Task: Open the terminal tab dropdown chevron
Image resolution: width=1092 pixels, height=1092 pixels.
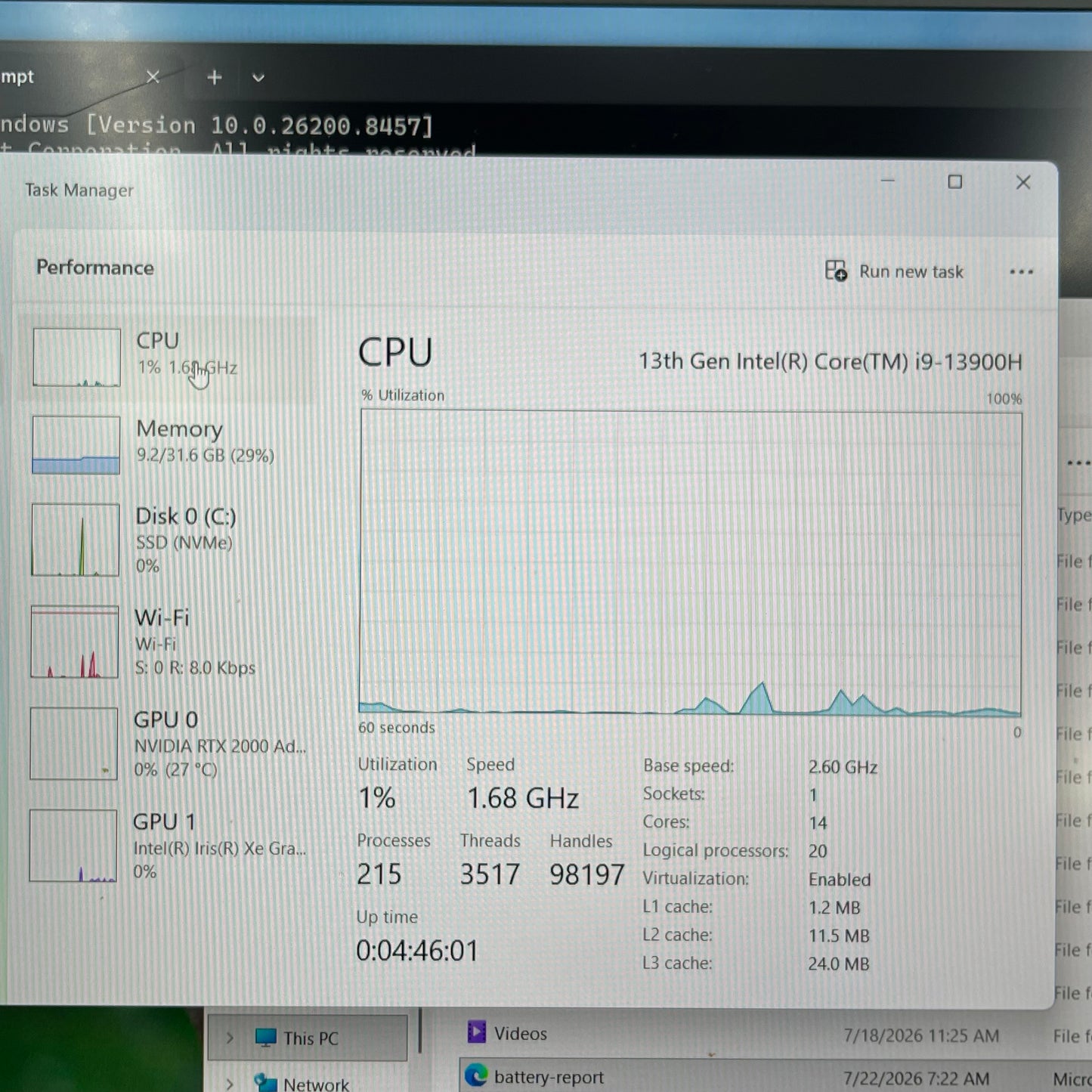Action: point(258,78)
